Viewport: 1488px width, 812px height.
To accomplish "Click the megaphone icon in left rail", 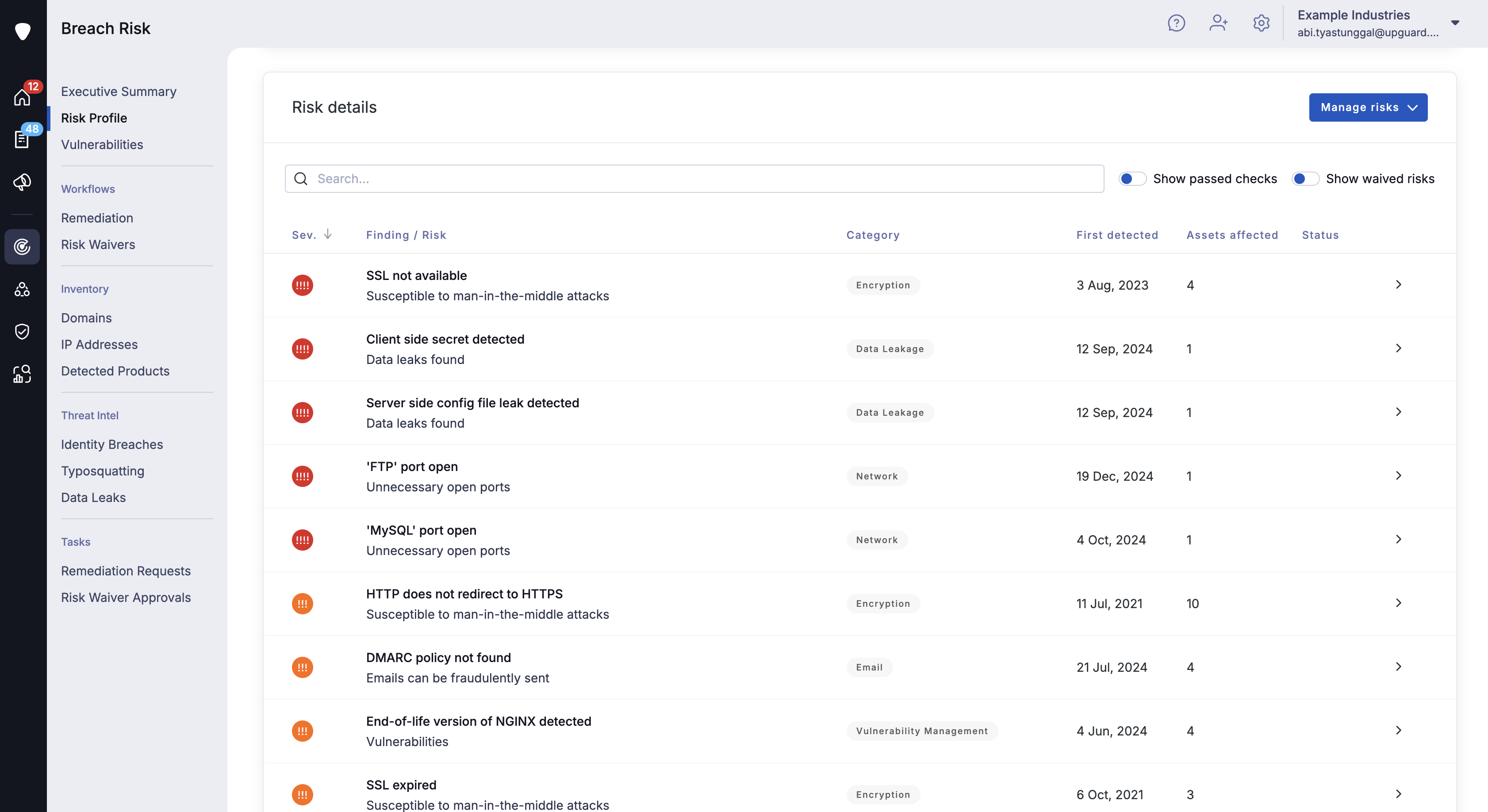I will tap(22, 182).
